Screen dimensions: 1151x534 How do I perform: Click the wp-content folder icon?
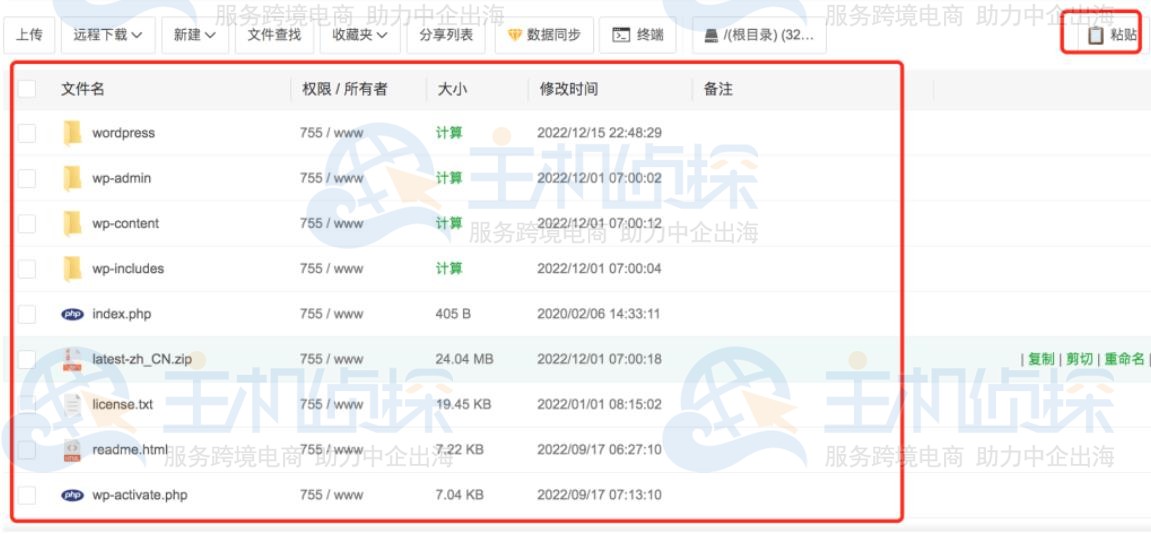point(72,223)
